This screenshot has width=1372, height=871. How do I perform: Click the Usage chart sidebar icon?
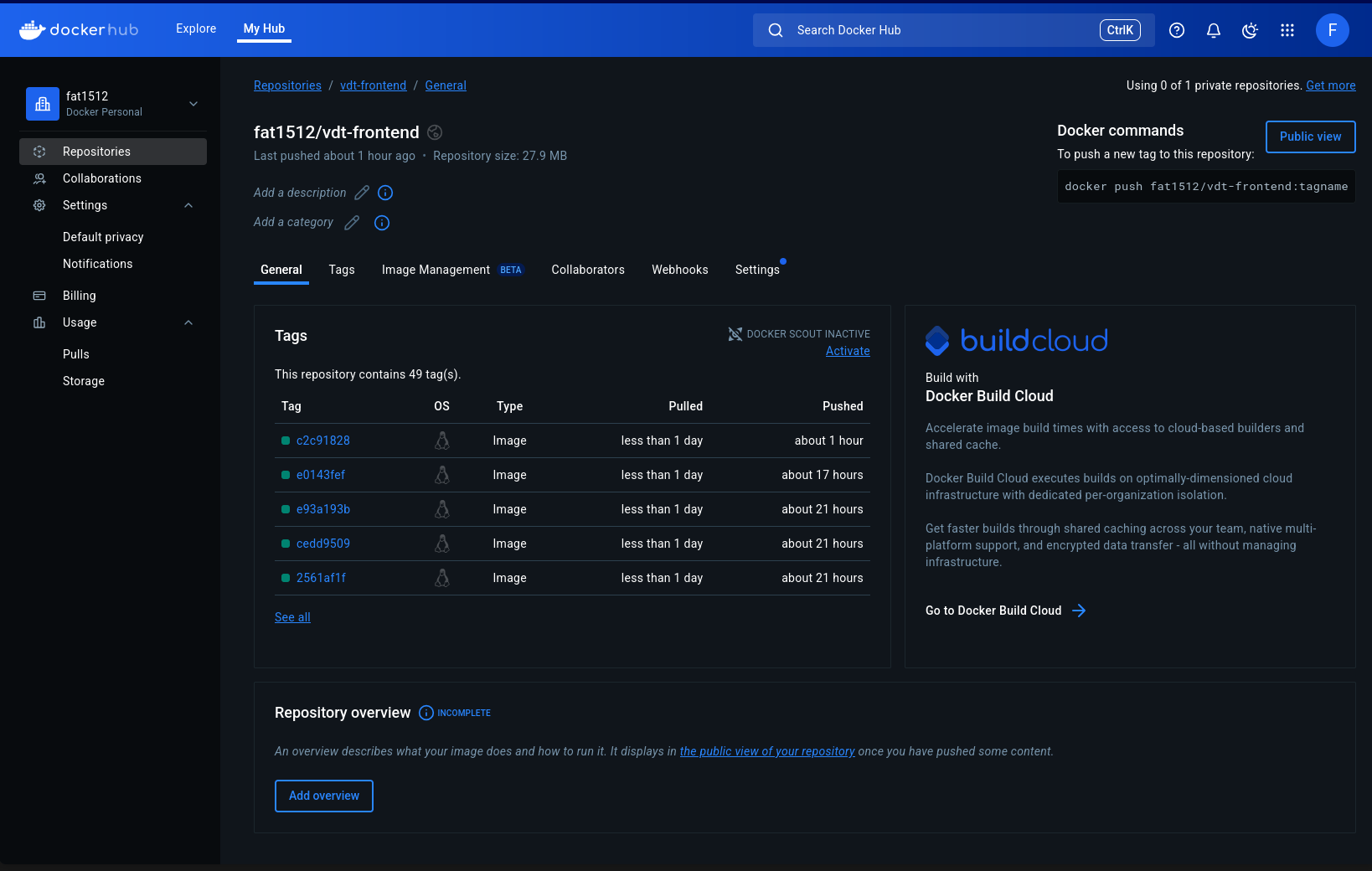coord(39,322)
